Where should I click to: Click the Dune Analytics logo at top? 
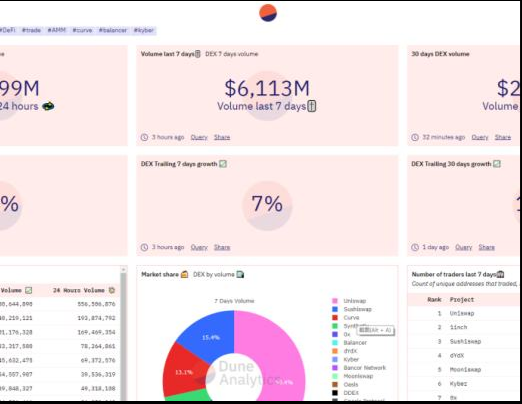tap(268, 13)
